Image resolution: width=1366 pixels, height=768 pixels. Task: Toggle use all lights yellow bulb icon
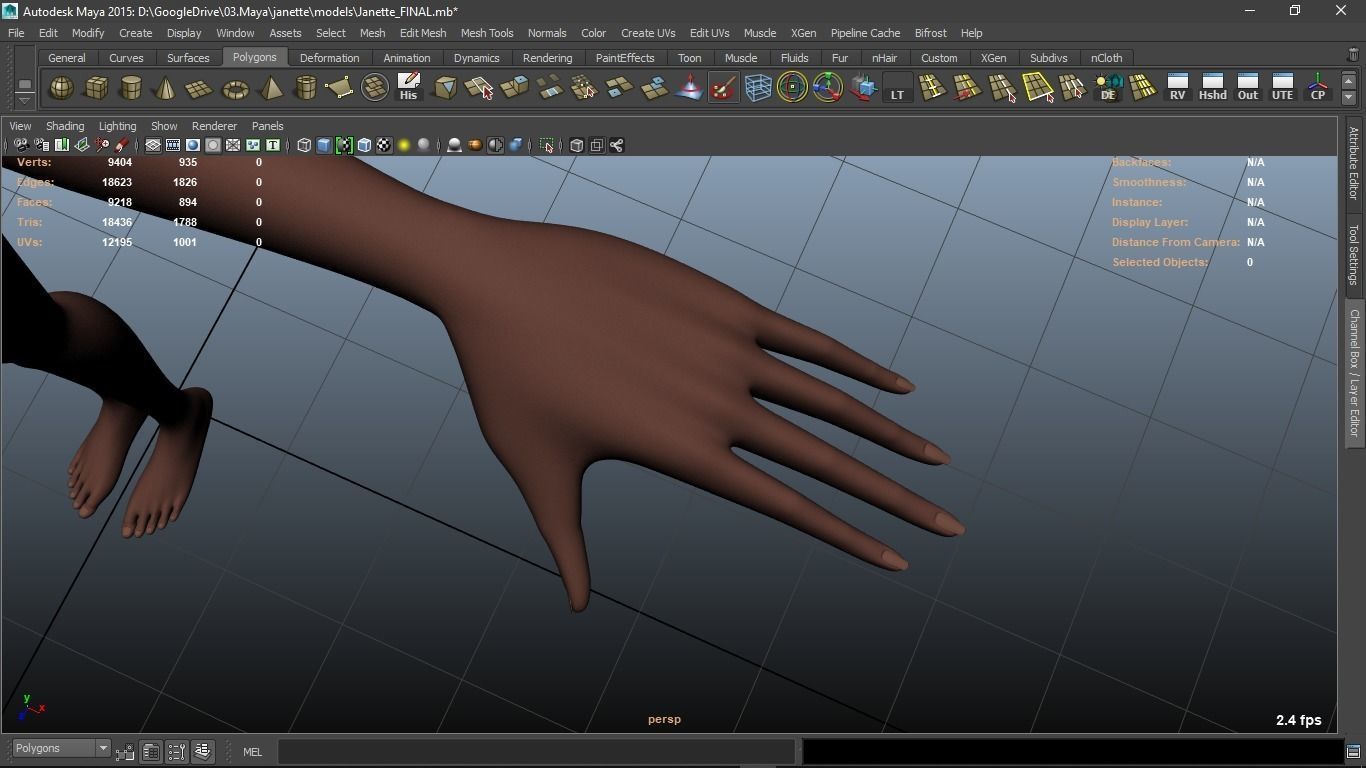(x=404, y=146)
